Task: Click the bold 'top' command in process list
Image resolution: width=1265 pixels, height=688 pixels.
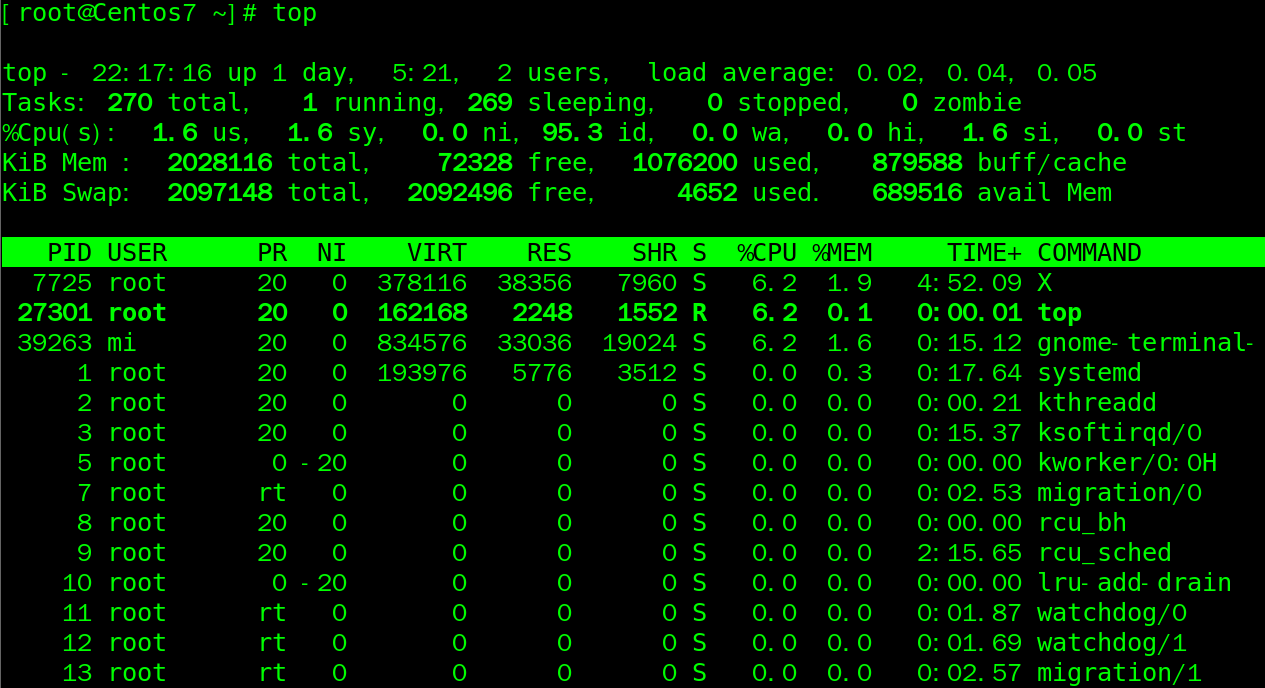Action: [1060, 314]
